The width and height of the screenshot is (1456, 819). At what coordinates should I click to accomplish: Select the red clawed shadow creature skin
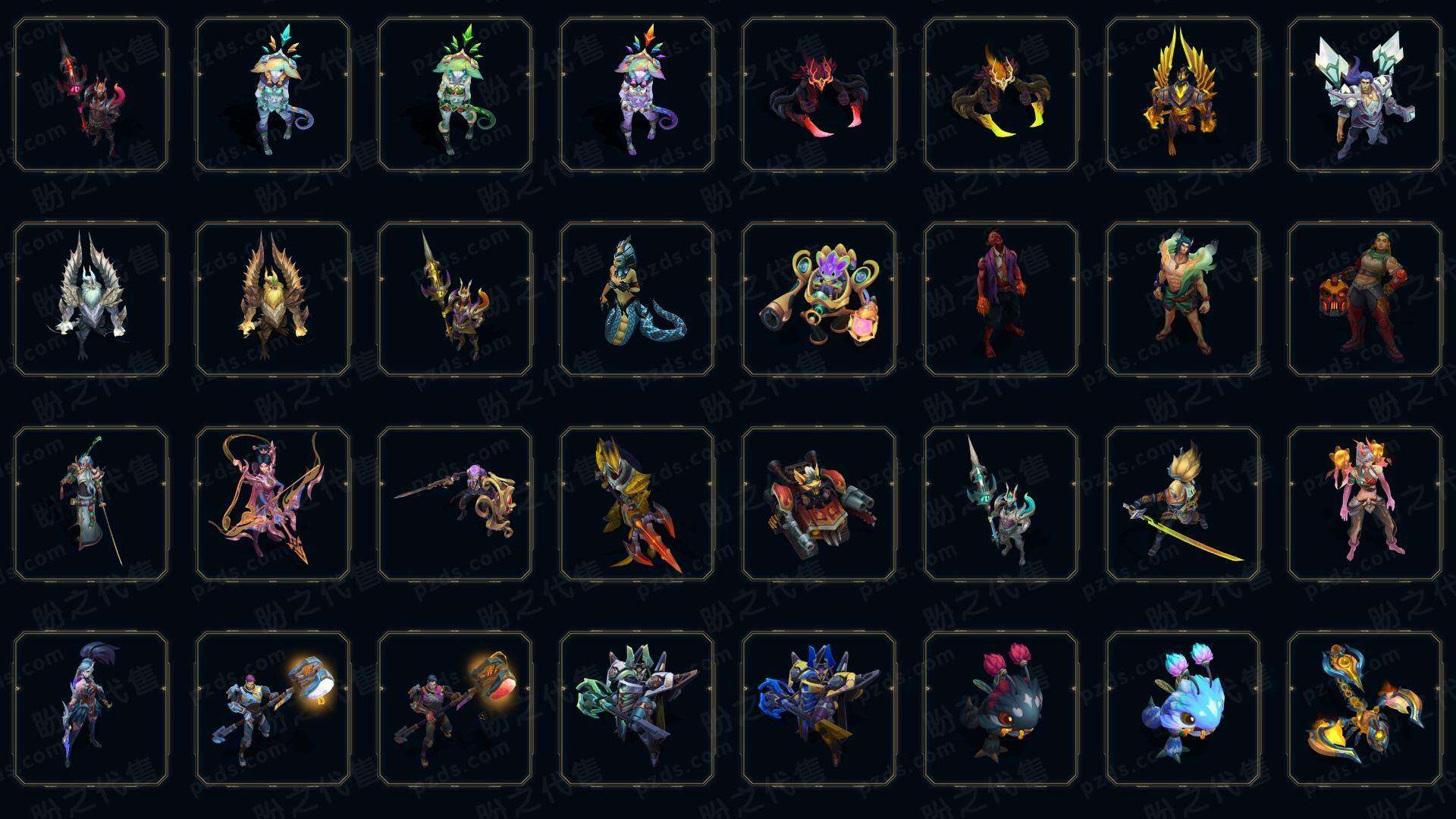click(x=819, y=94)
